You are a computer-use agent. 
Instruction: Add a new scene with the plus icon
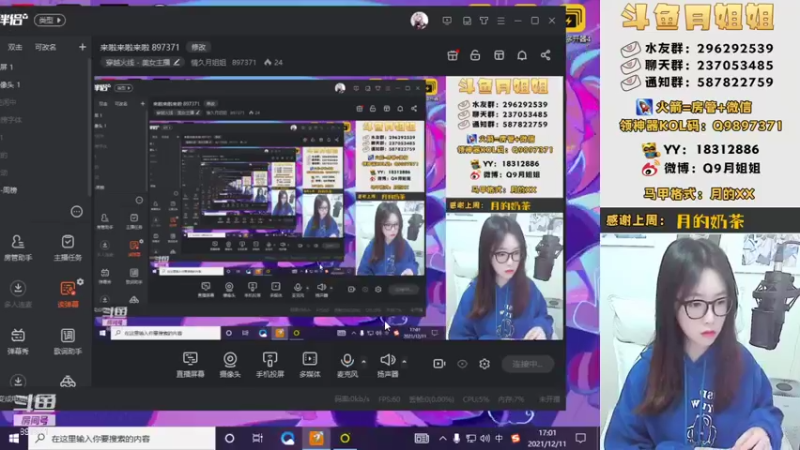82,47
